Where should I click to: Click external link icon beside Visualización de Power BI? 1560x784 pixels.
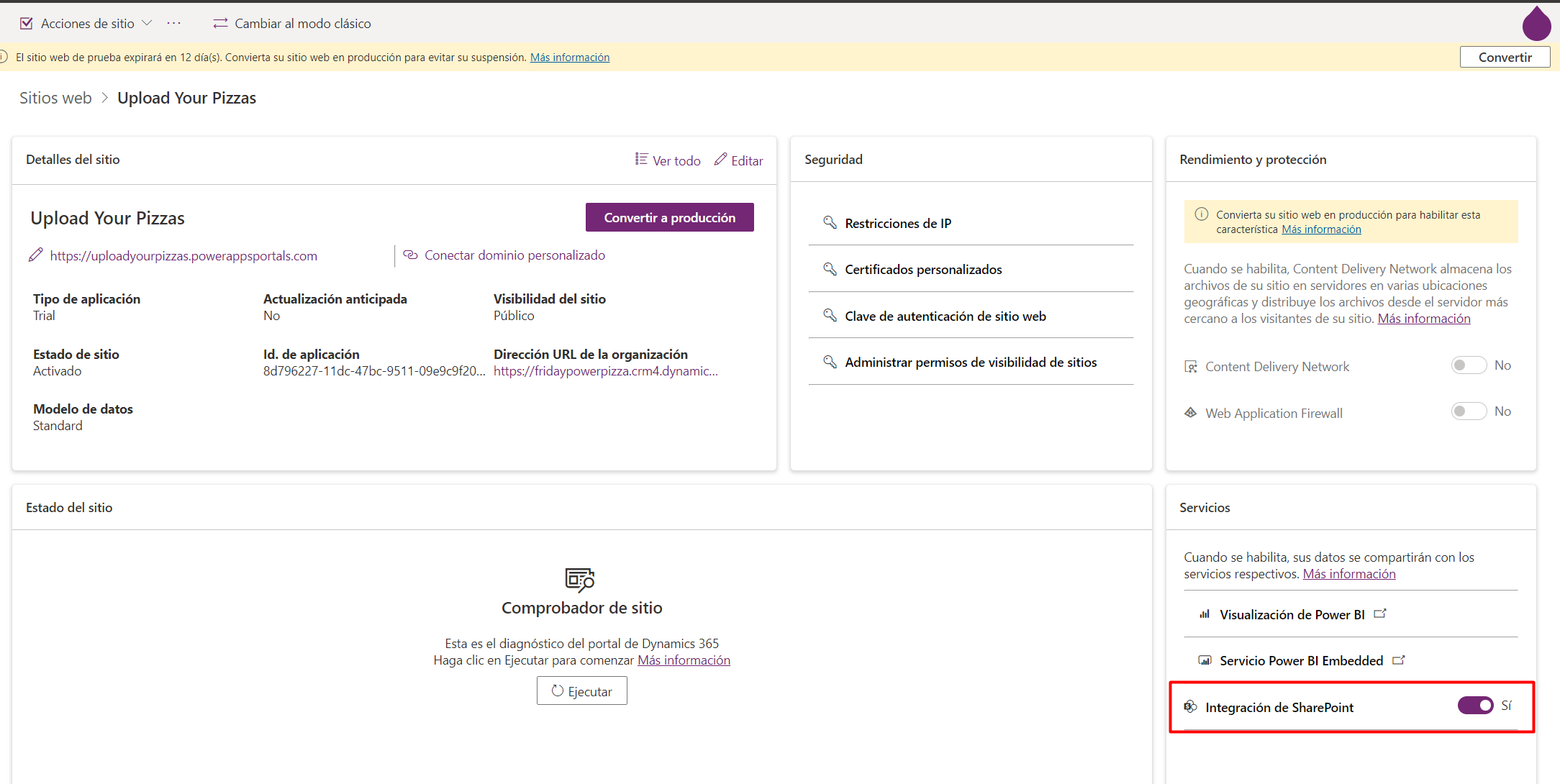pyautogui.click(x=1380, y=614)
